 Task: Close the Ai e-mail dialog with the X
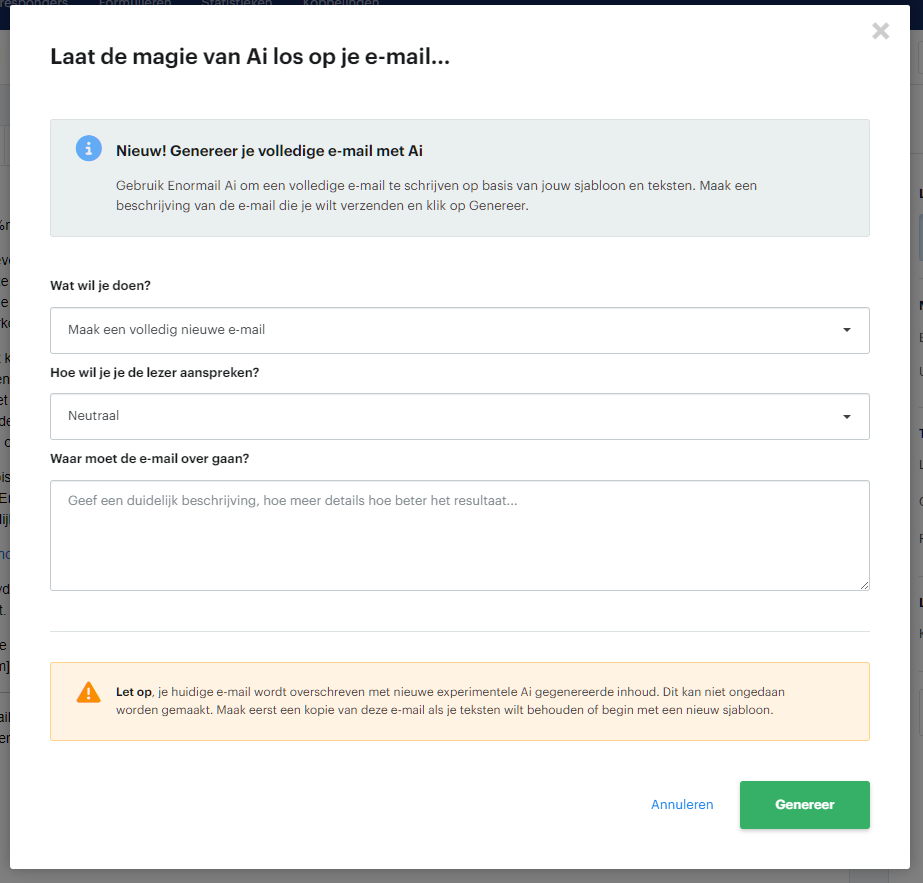coord(880,31)
